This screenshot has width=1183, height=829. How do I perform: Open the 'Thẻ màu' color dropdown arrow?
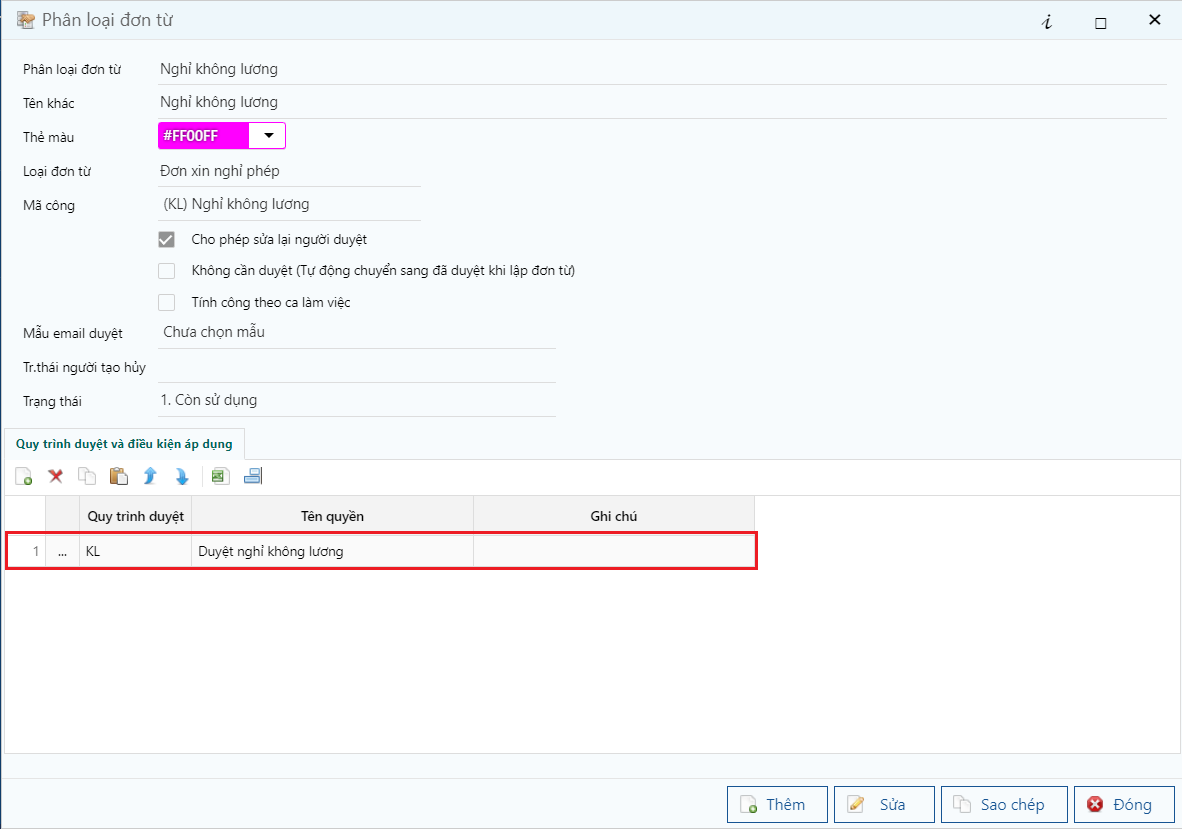[x=268, y=135]
